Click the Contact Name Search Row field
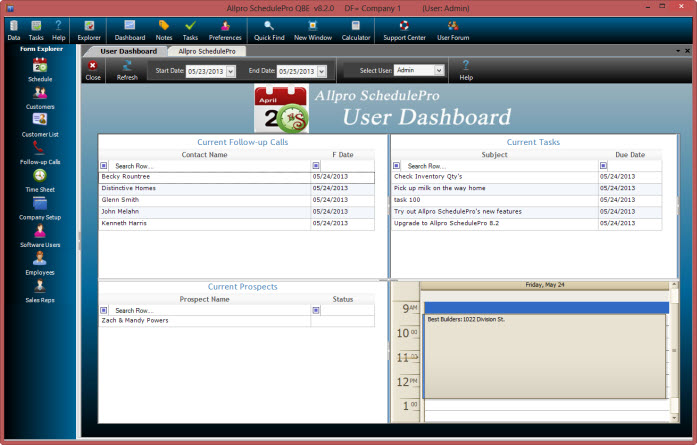Screen dimensions: 697x445 coord(209,166)
